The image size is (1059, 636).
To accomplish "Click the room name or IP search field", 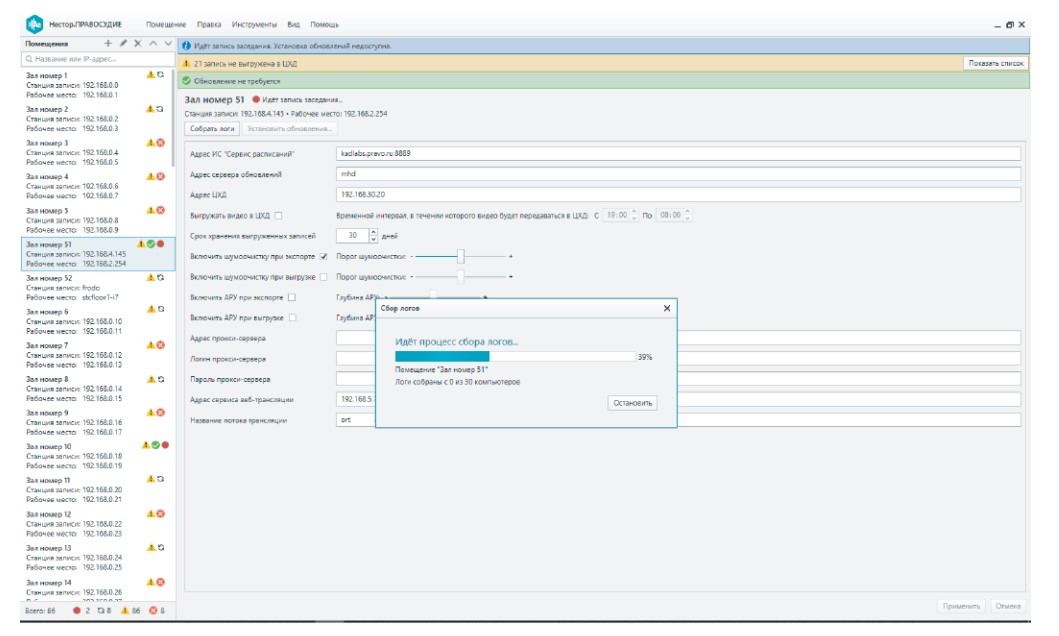I will (98, 59).
